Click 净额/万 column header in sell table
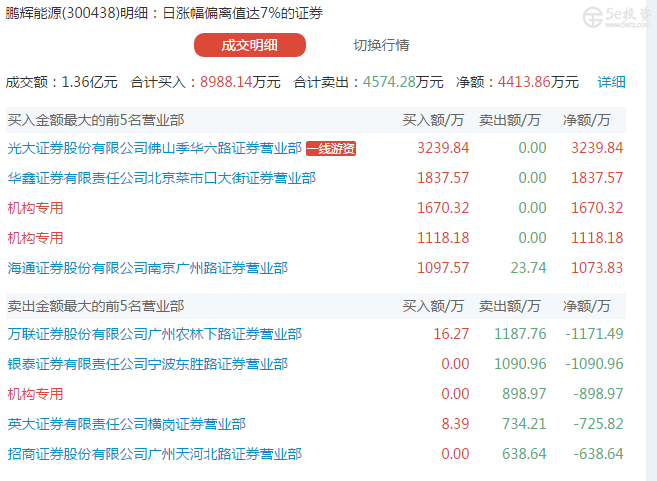The height and width of the screenshot is (481, 657). (x=587, y=306)
